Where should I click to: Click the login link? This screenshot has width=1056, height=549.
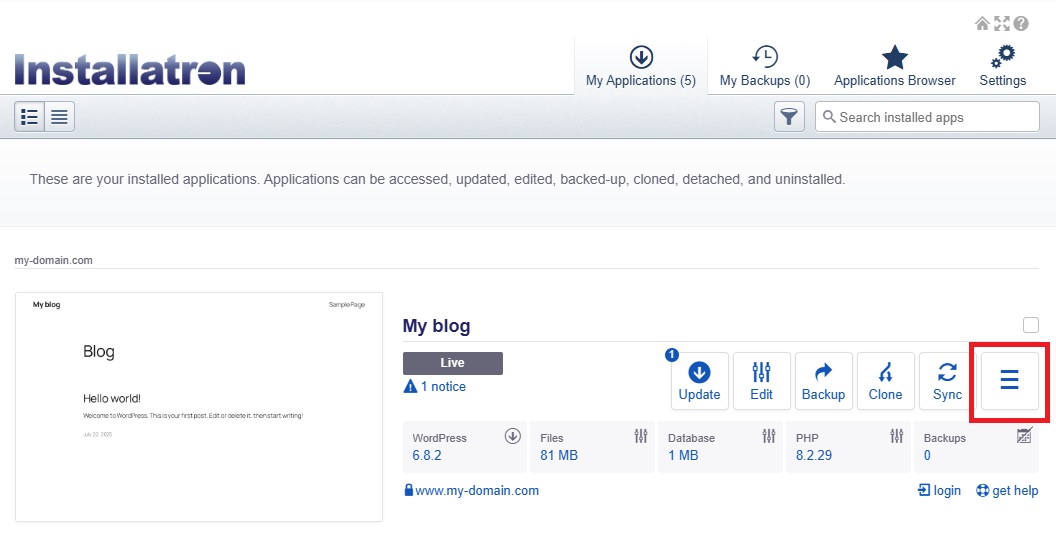pos(939,490)
